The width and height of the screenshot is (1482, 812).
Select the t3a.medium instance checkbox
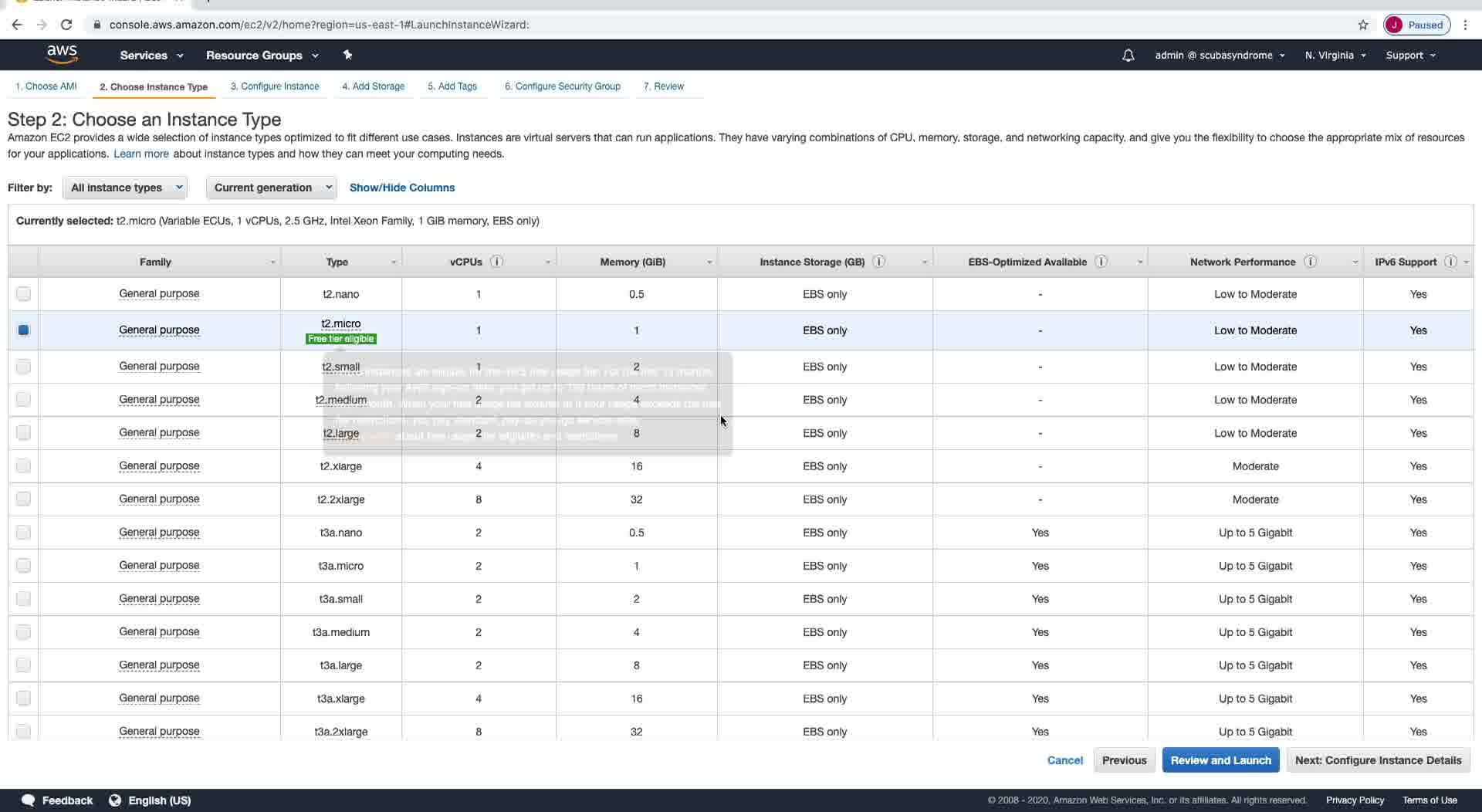click(23, 632)
